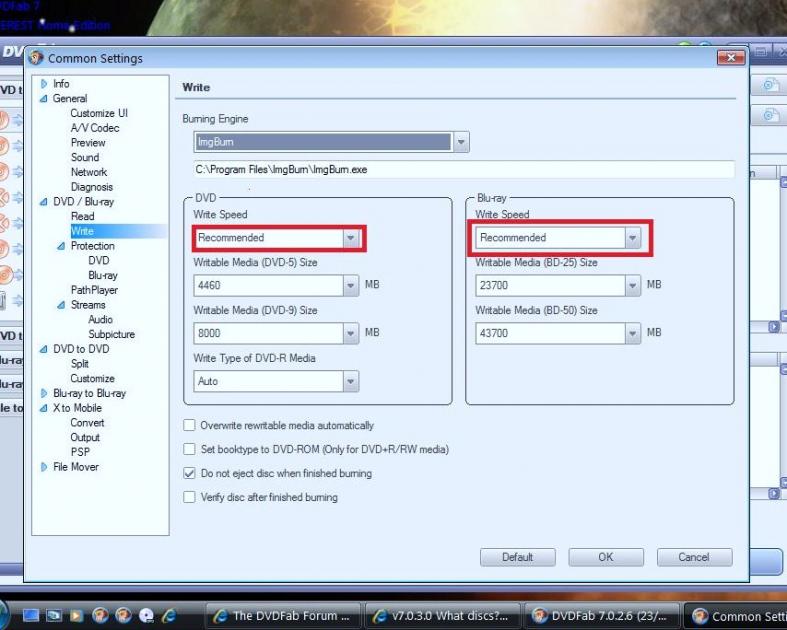Select Customize under DVD to DVD
787x630 pixels.
tap(92, 379)
